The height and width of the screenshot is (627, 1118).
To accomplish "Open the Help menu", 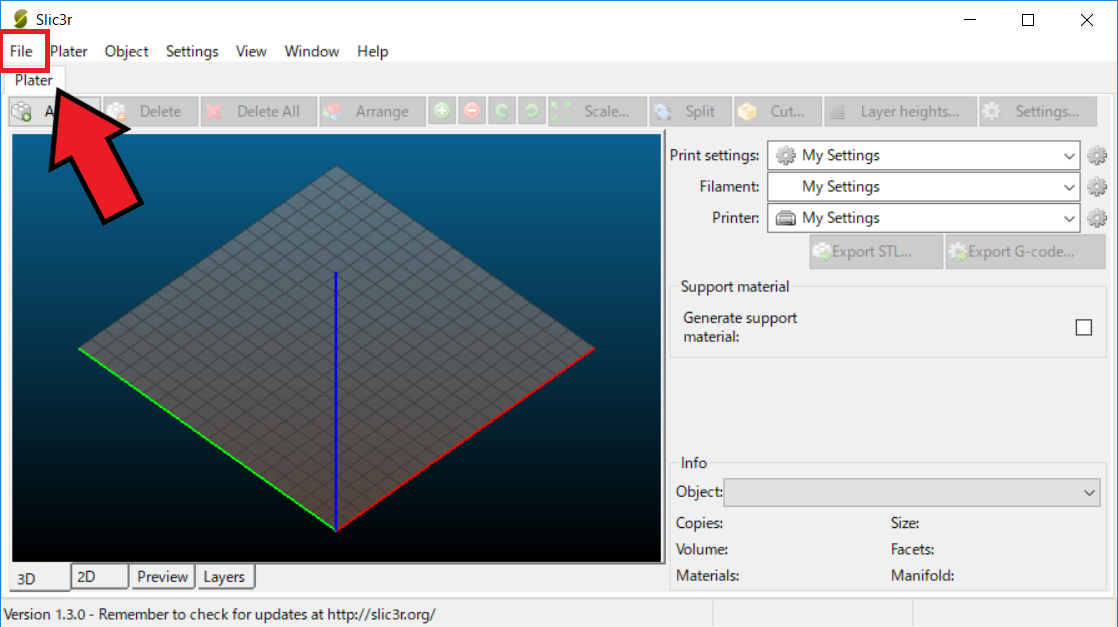I will click(372, 51).
